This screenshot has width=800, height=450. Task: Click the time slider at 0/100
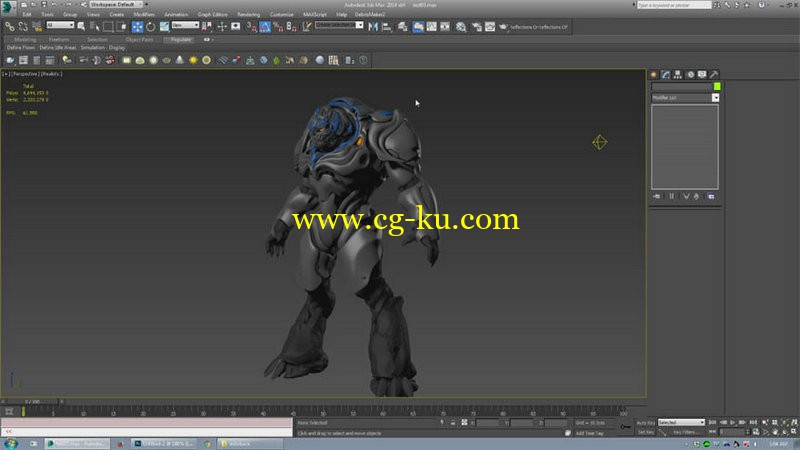[x=32, y=402]
